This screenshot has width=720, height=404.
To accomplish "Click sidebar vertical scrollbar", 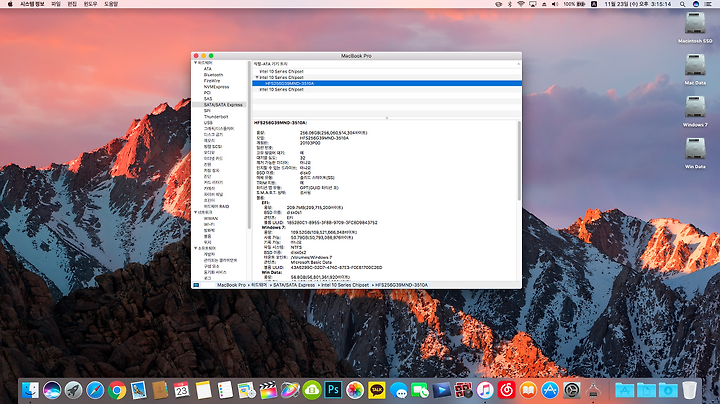I will (x=249, y=145).
